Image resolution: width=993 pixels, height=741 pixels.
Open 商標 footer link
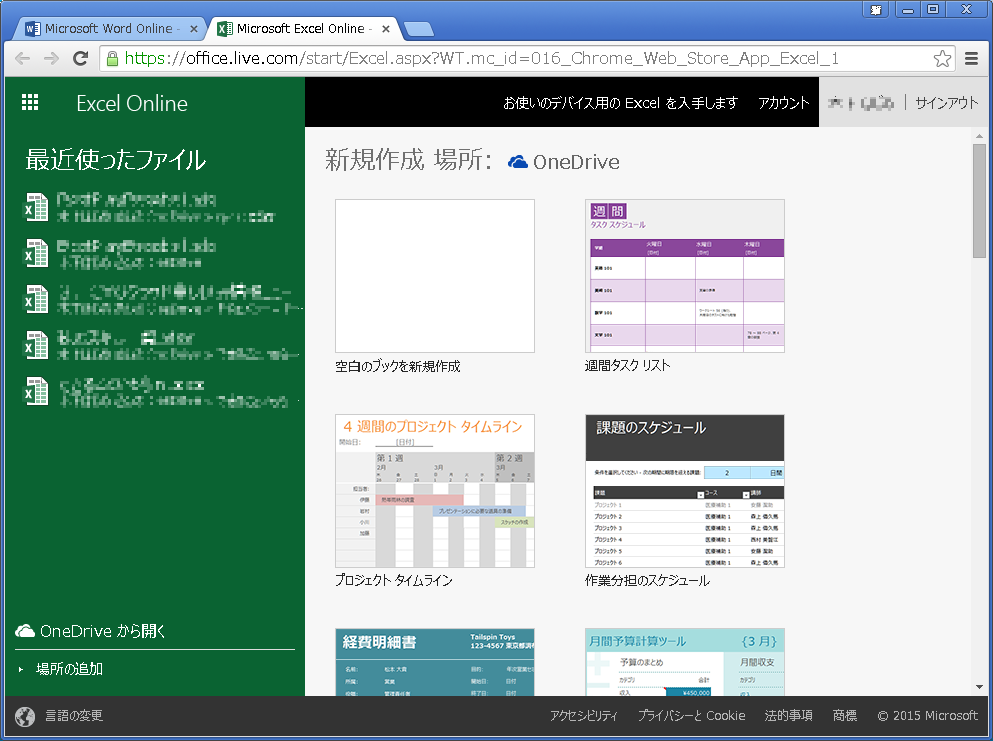pyautogui.click(x=845, y=716)
